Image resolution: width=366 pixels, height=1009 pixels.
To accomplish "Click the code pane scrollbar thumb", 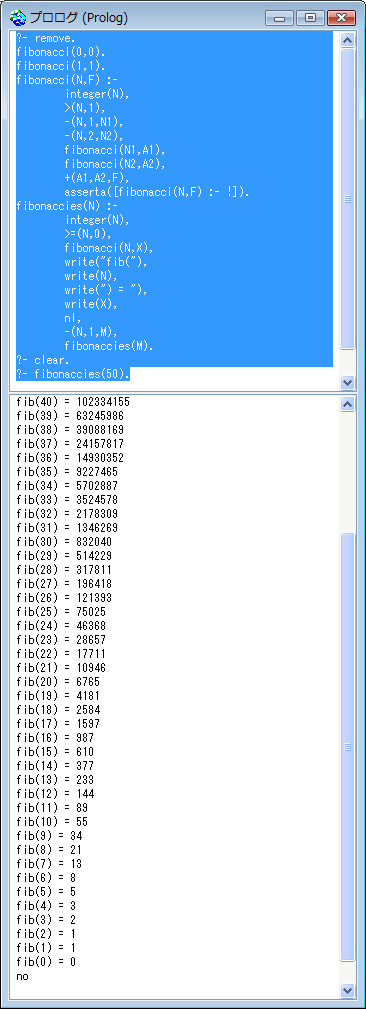I will pos(347,199).
